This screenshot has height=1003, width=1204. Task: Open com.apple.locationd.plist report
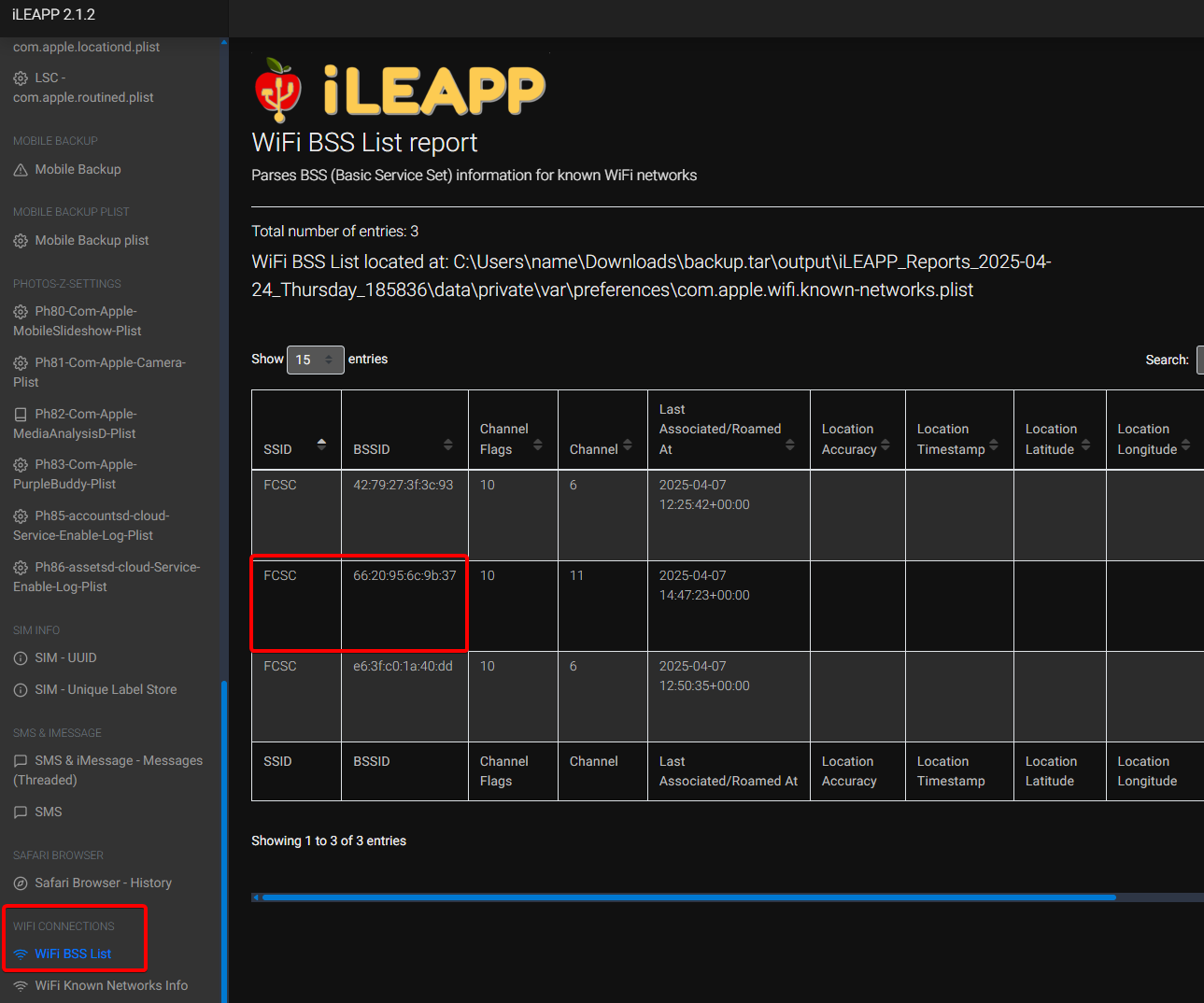[x=86, y=47]
